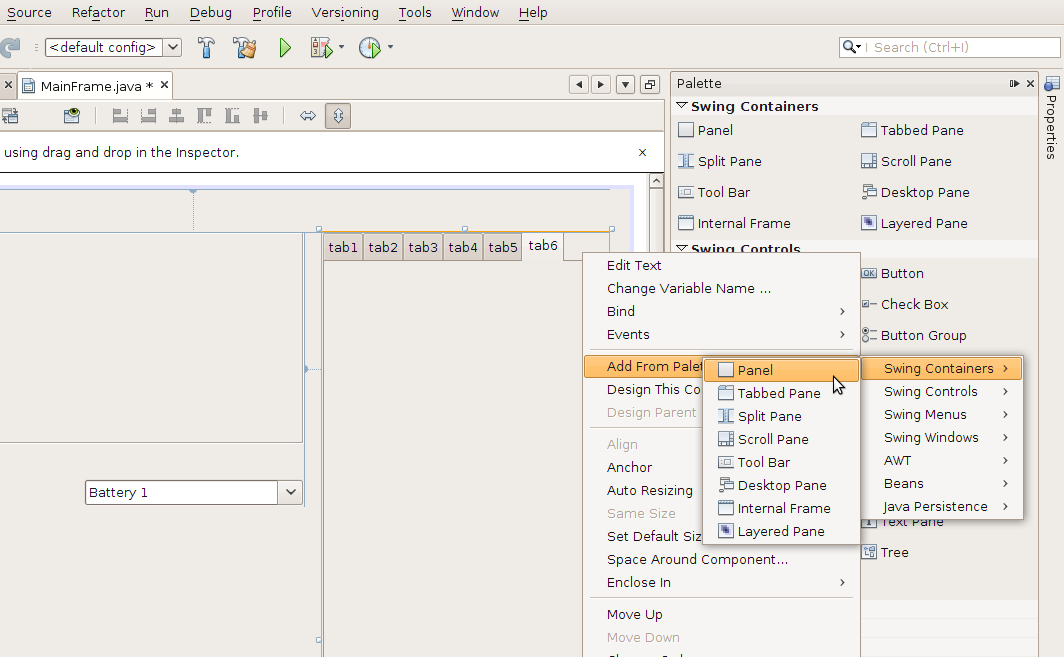Close the MainFrame.java editor tab
1064x657 pixels.
pos(164,85)
